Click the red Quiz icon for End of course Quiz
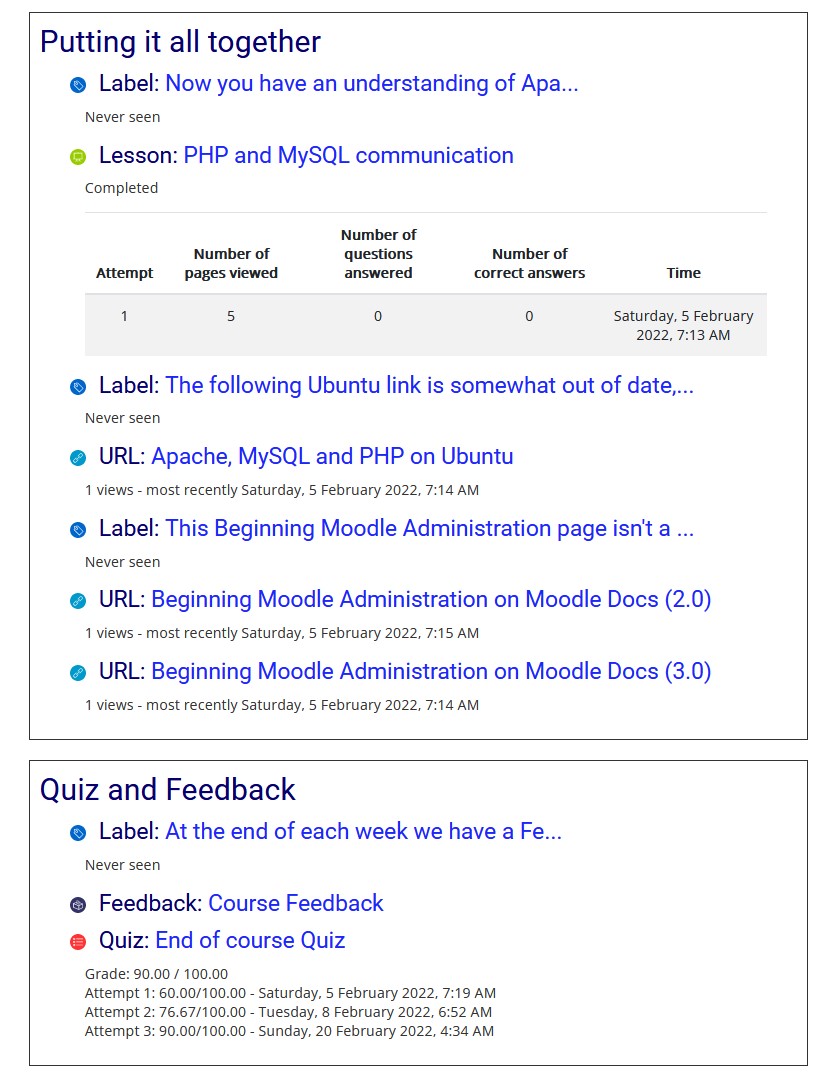Image resolution: width=824 pixels, height=1079 pixels. [x=78, y=942]
